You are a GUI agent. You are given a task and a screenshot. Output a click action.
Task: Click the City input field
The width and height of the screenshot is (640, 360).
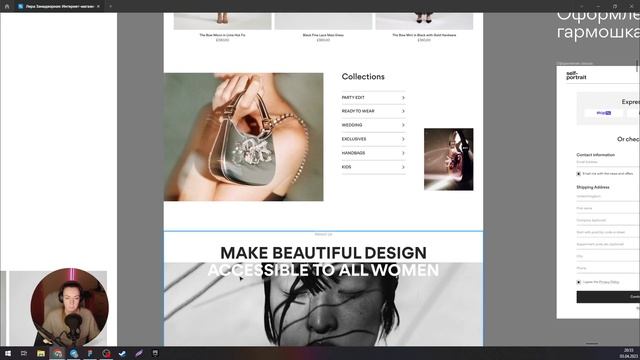pos(608,256)
